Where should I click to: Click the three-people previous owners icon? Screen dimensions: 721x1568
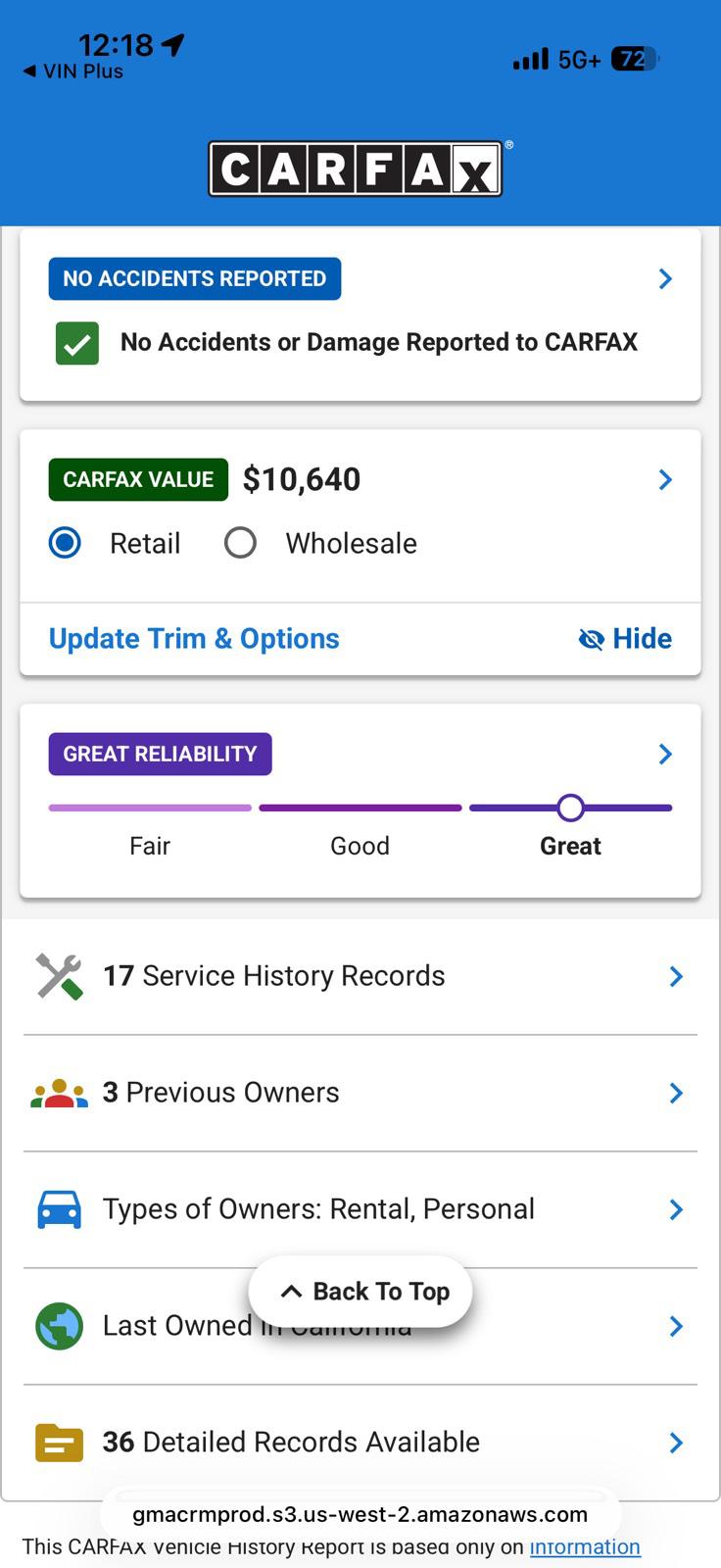tap(59, 1093)
